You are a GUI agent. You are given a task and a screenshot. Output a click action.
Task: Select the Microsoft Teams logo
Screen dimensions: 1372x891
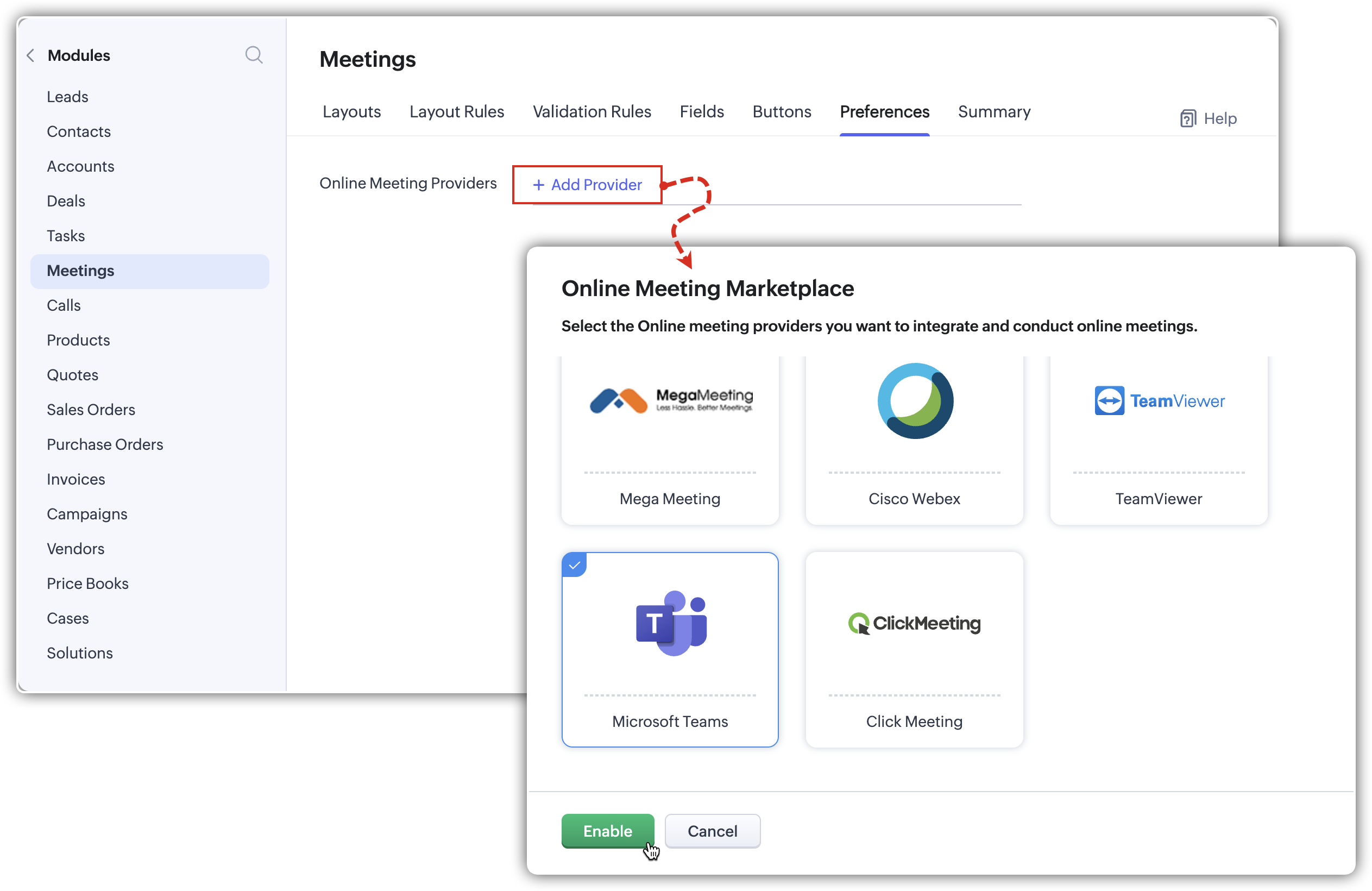[670, 623]
